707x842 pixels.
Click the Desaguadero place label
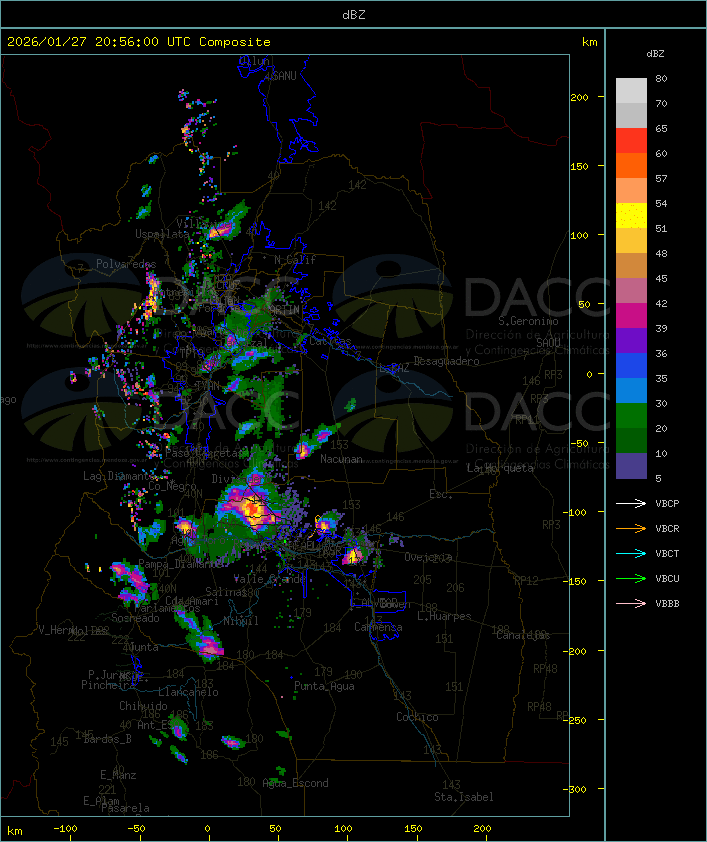pos(446,361)
